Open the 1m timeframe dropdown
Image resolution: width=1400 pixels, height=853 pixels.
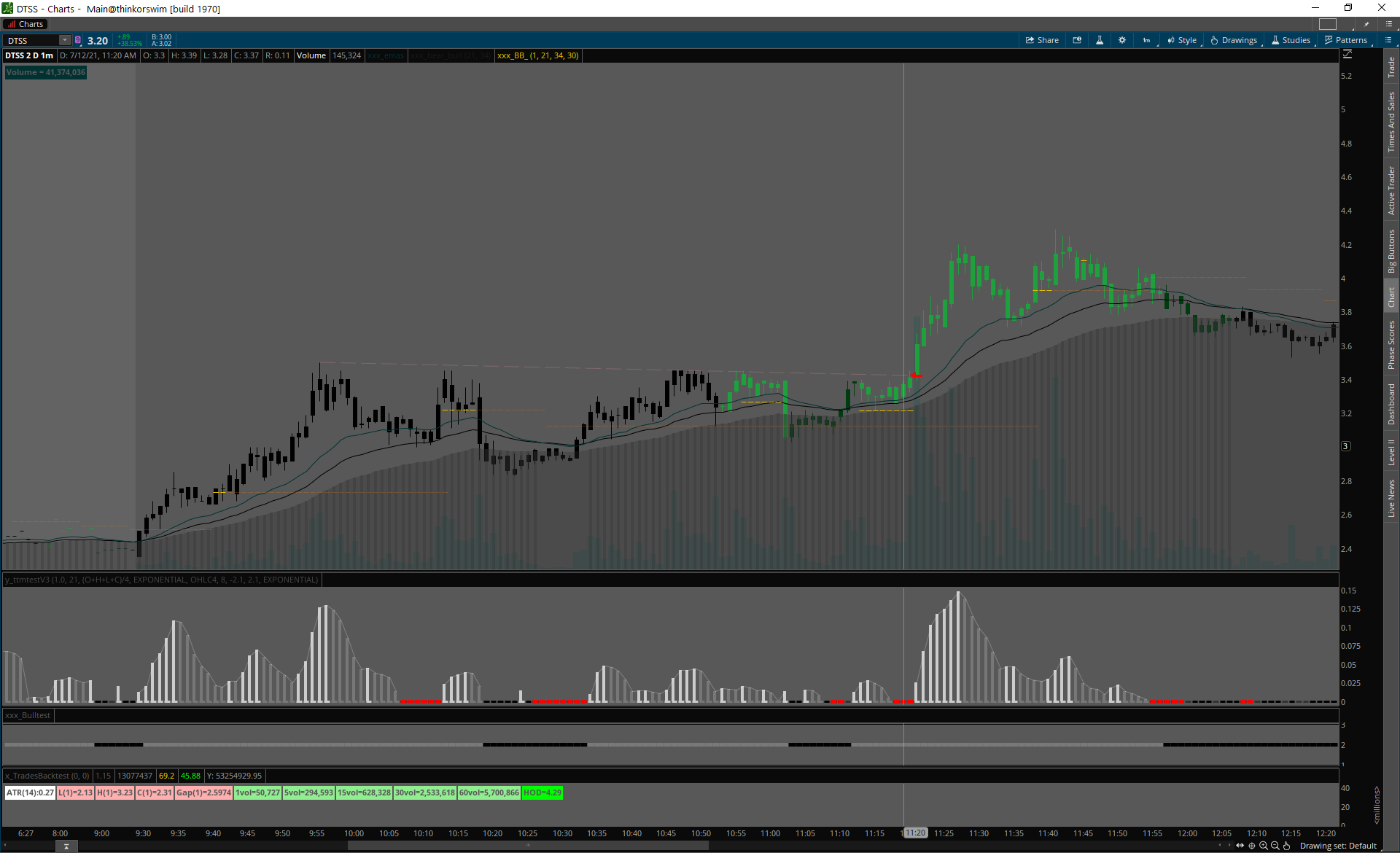pos(1148,40)
